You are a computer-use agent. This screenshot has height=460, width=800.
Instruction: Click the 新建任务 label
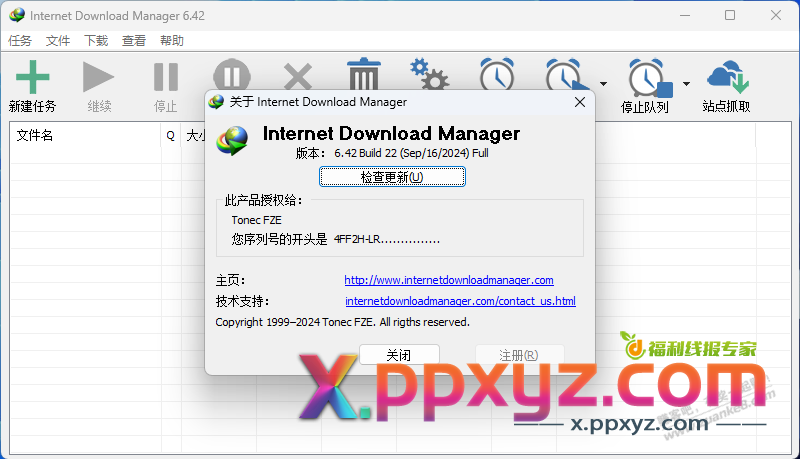point(32,106)
